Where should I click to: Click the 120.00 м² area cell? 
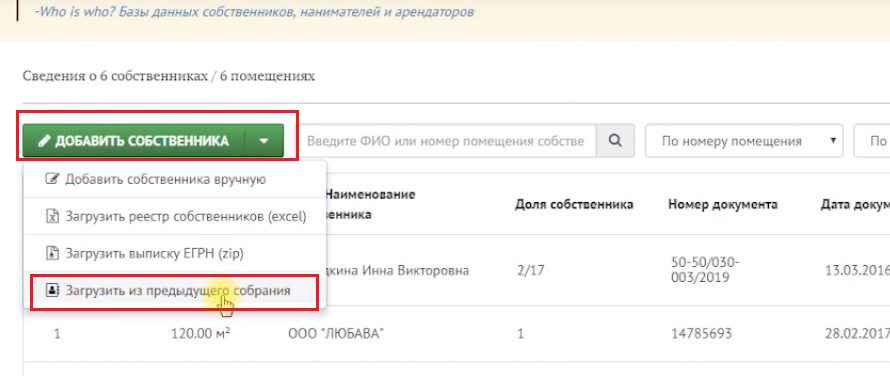point(200,333)
